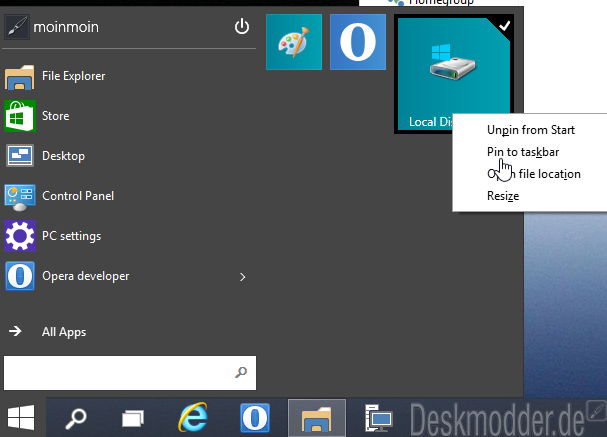Select the Local Disk tile
Screen dimensions: 607x437
tap(454, 74)
